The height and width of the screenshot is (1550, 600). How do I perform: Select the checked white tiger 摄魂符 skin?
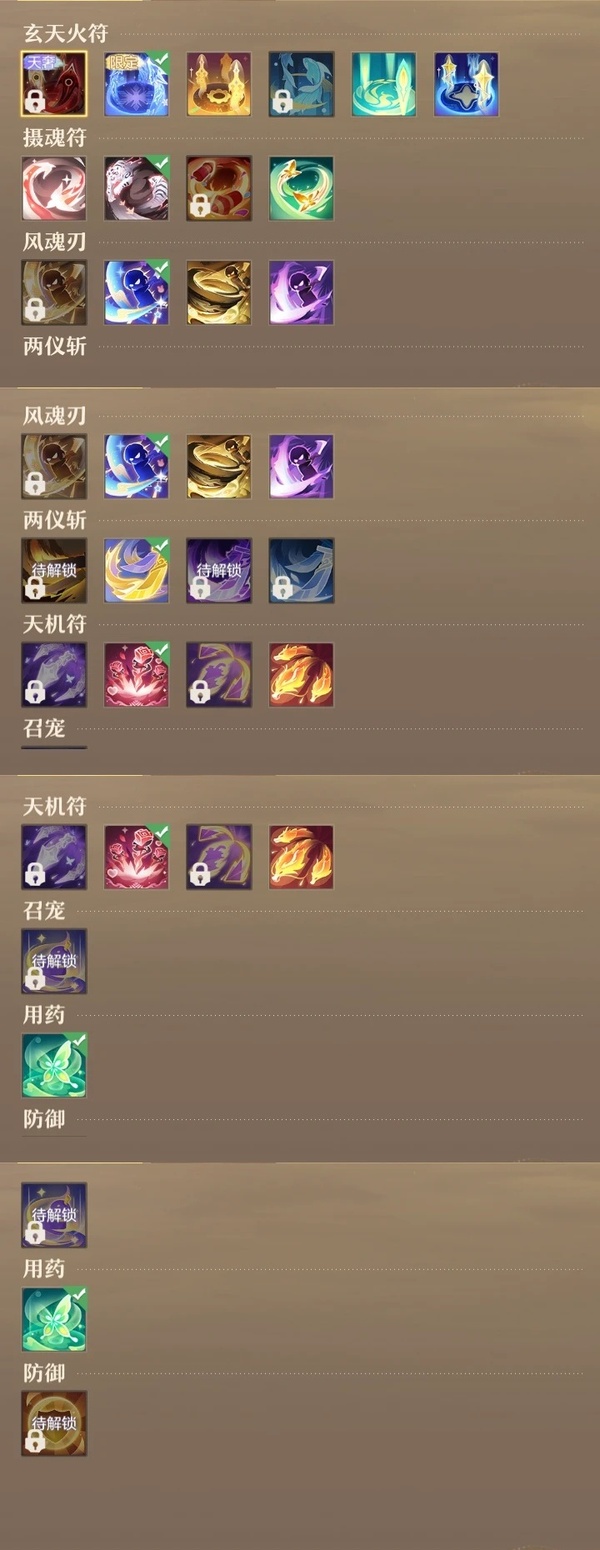pos(136,188)
